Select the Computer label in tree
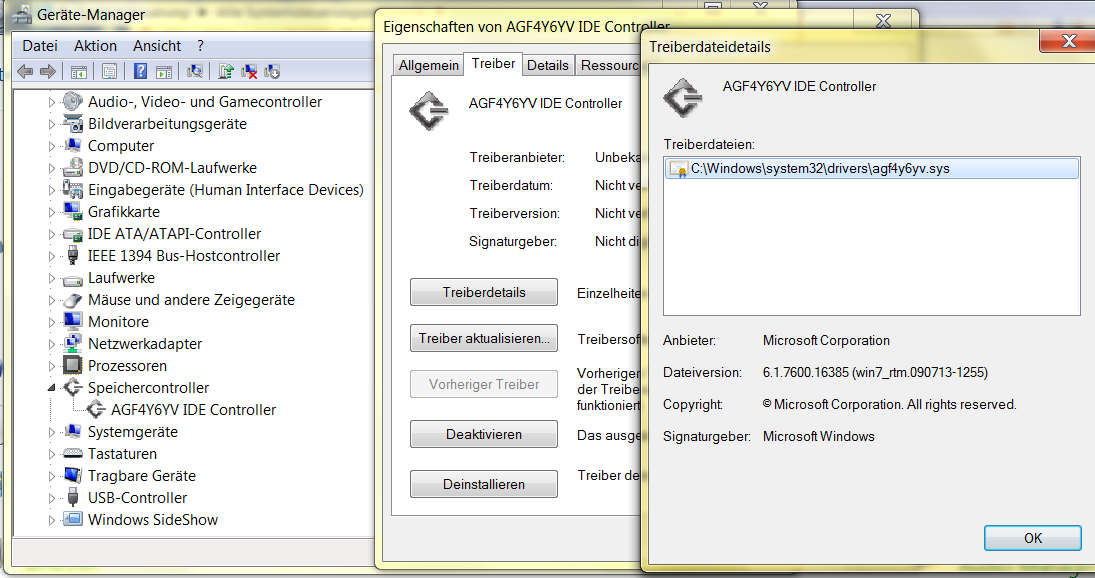Image resolution: width=1095 pixels, height=578 pixels. pos(121,146)
